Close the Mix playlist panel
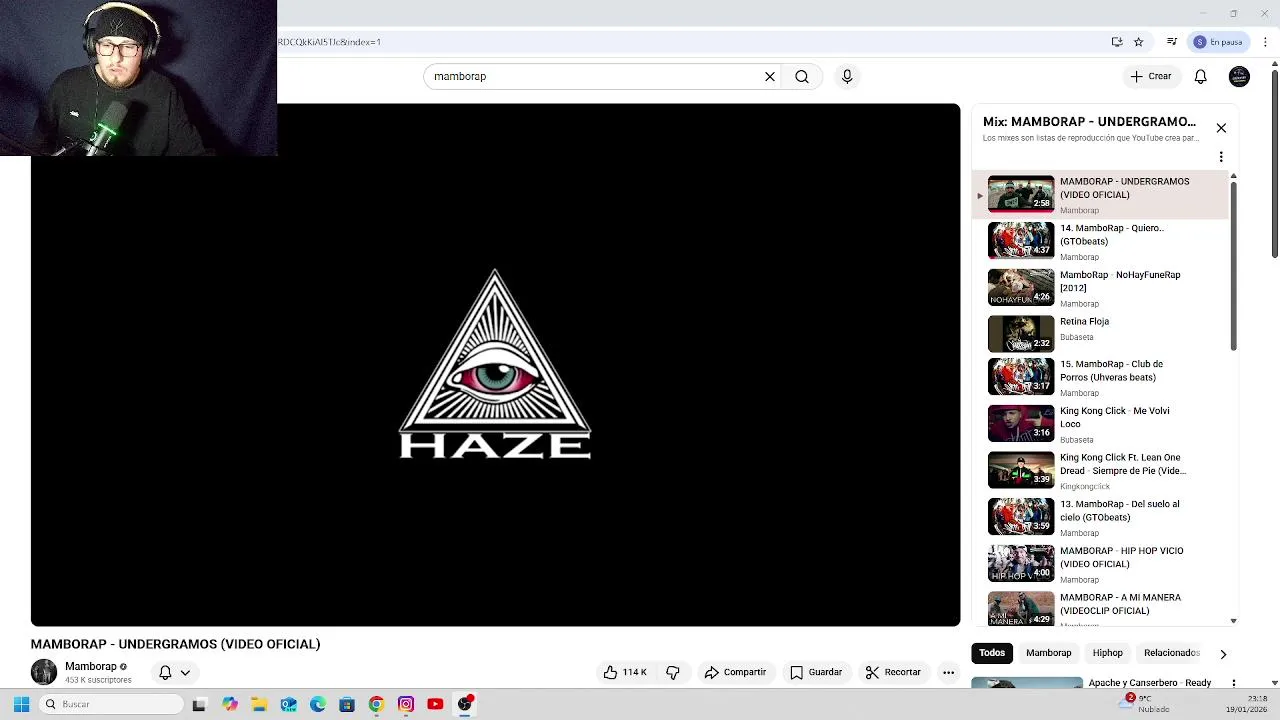1280x720 pixels. (1221, 128)
